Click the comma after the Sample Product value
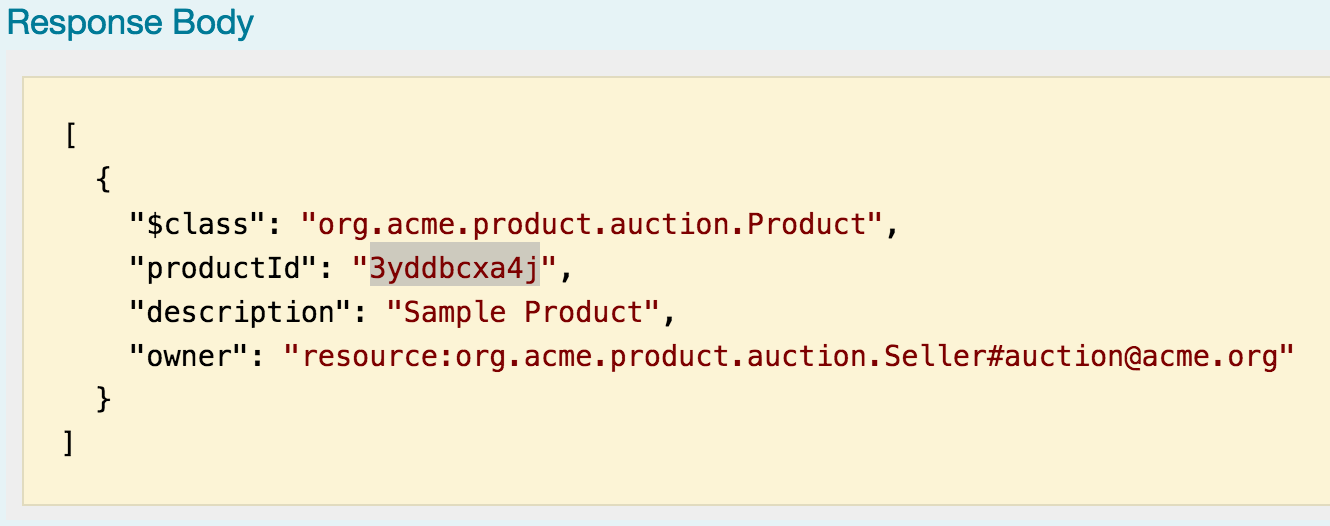The width and height of the screenshot is (1330, 526). (669, 314)
